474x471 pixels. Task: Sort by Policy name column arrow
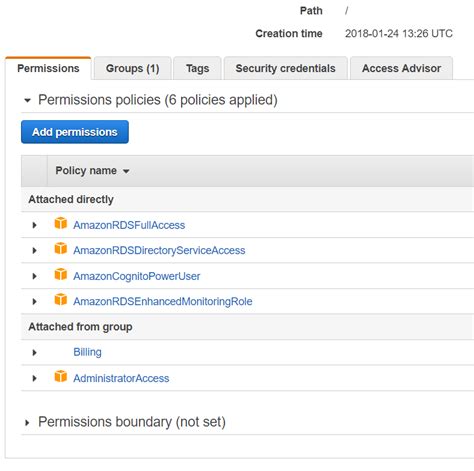[126, 171]
